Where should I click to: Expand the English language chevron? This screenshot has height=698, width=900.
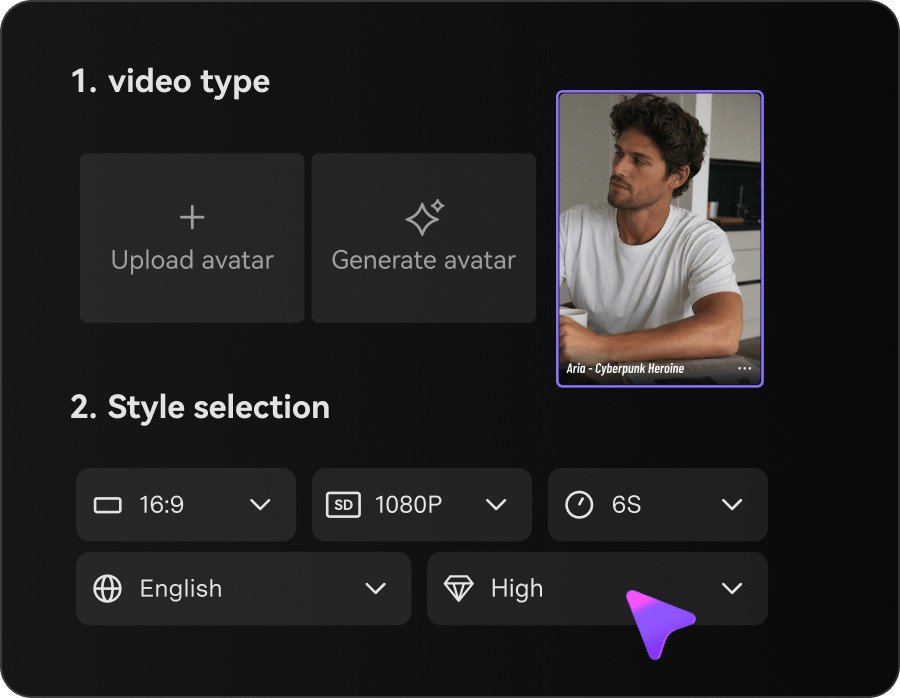pos(375,588)
